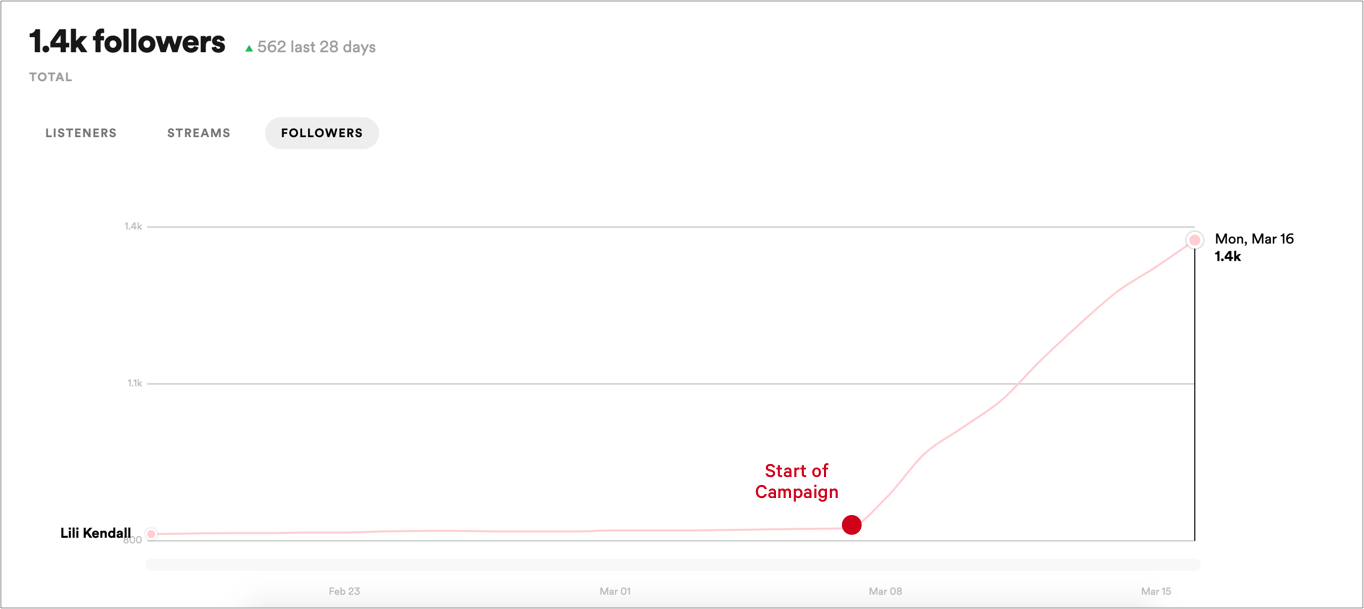Click the Lili Kendall series label
Viewport: 1364px width, 609px height.
click(x=95, y=534)
